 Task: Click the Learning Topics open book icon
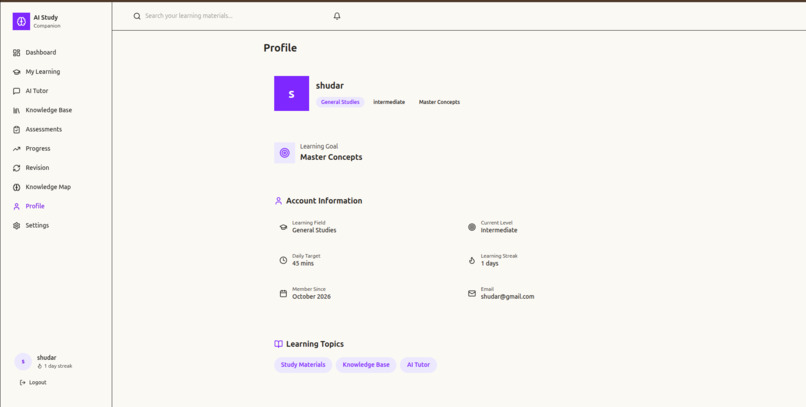(x=278, y=344)
